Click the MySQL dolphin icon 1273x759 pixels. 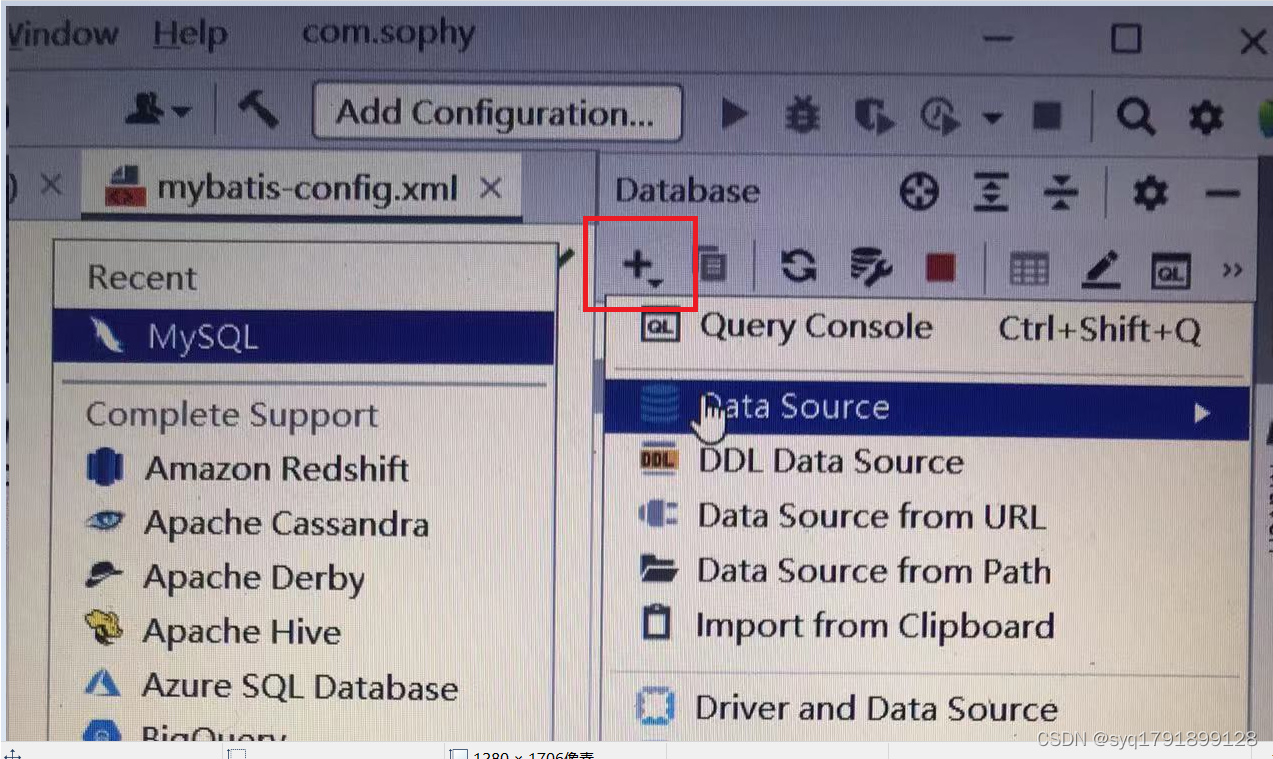click(x=107, y=334)
